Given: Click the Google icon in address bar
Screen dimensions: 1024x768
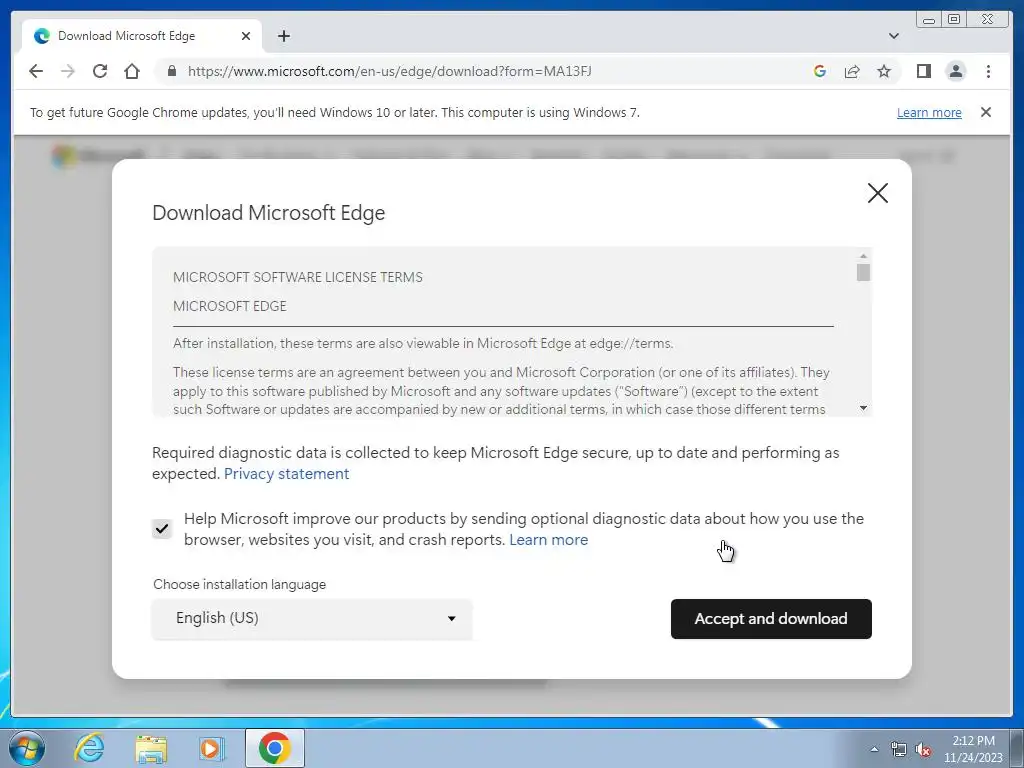Looking at the screenshot, I should click(820, 71).
